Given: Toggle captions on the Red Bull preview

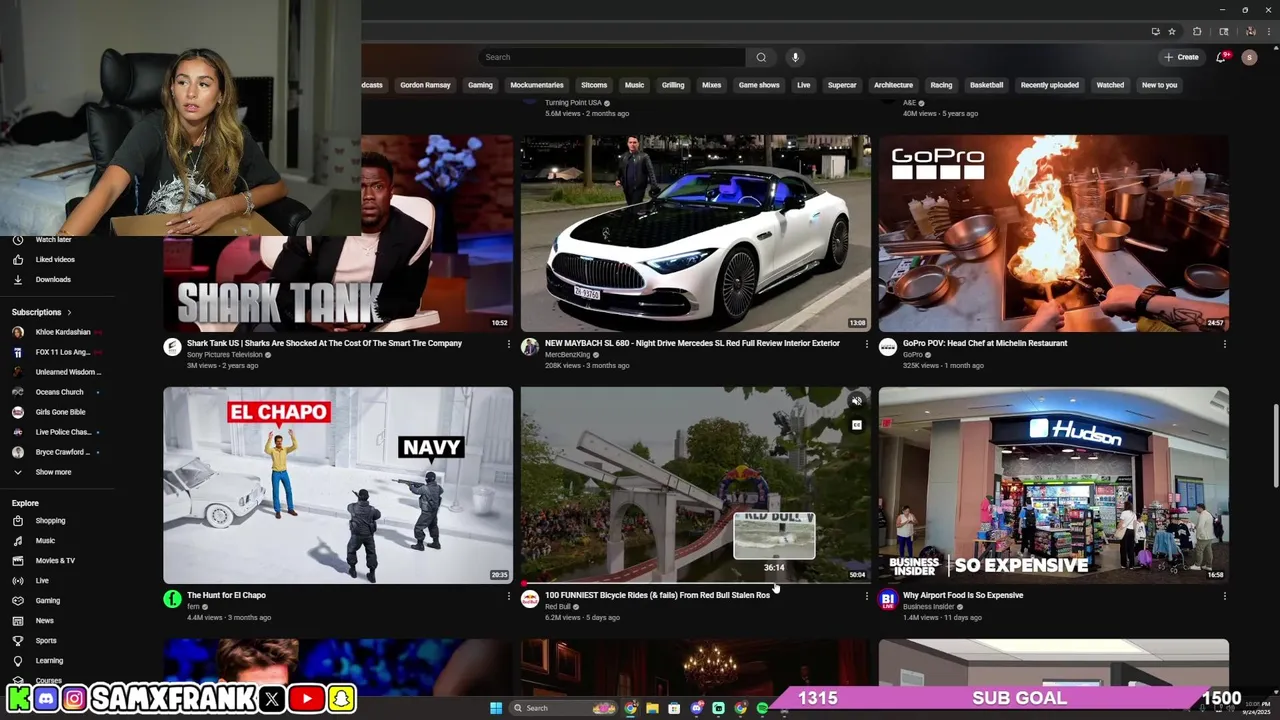Looking at the screenshot, I should tap(857, 425).
